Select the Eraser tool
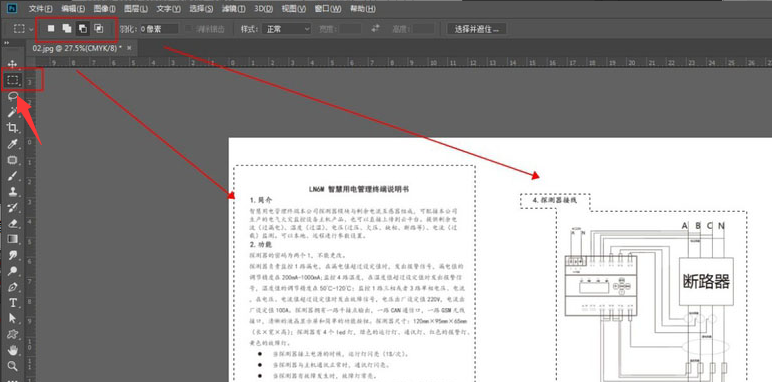 (12, 223)
